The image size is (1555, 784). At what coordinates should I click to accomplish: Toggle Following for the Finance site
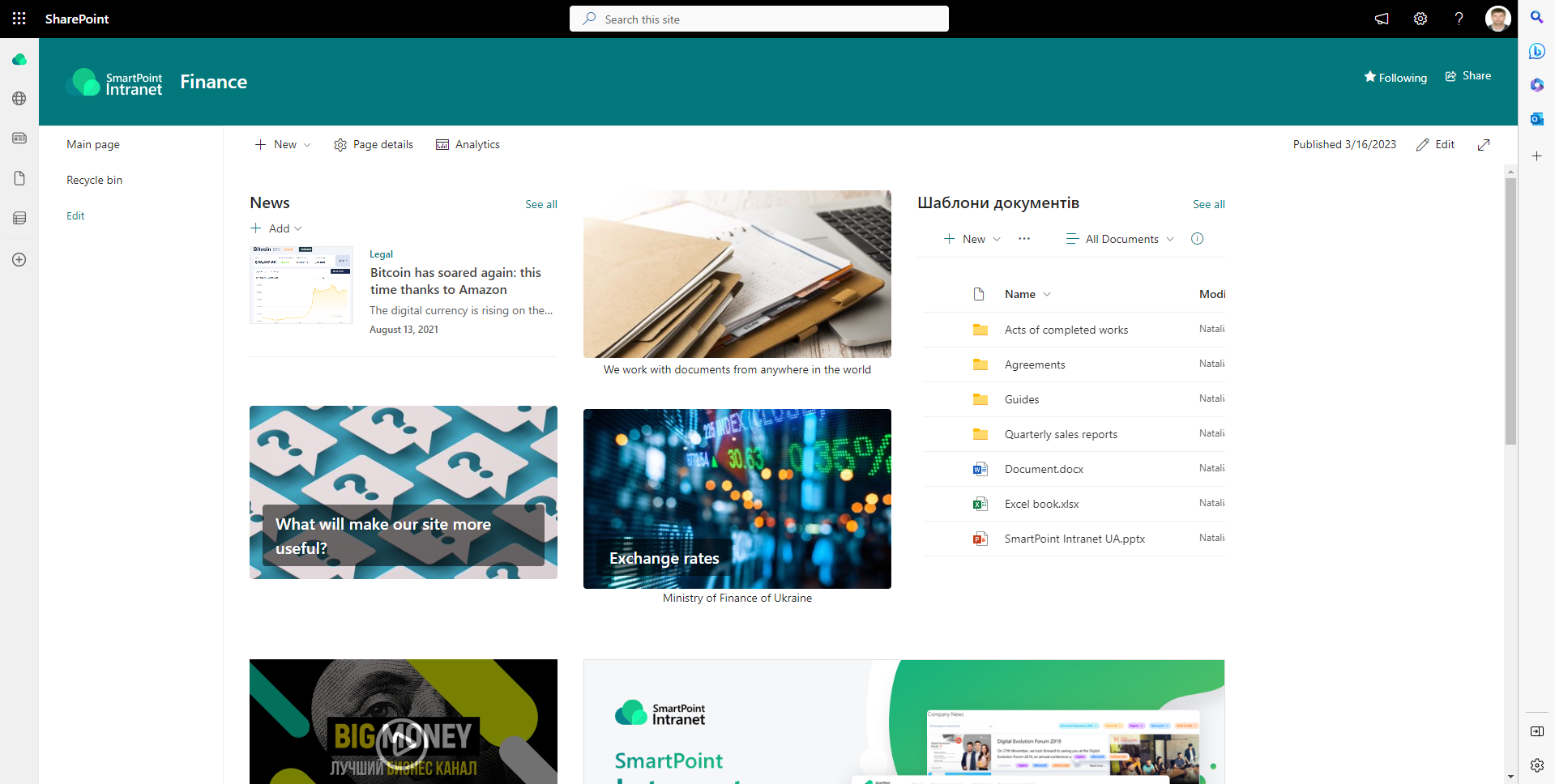[1395, 77]
